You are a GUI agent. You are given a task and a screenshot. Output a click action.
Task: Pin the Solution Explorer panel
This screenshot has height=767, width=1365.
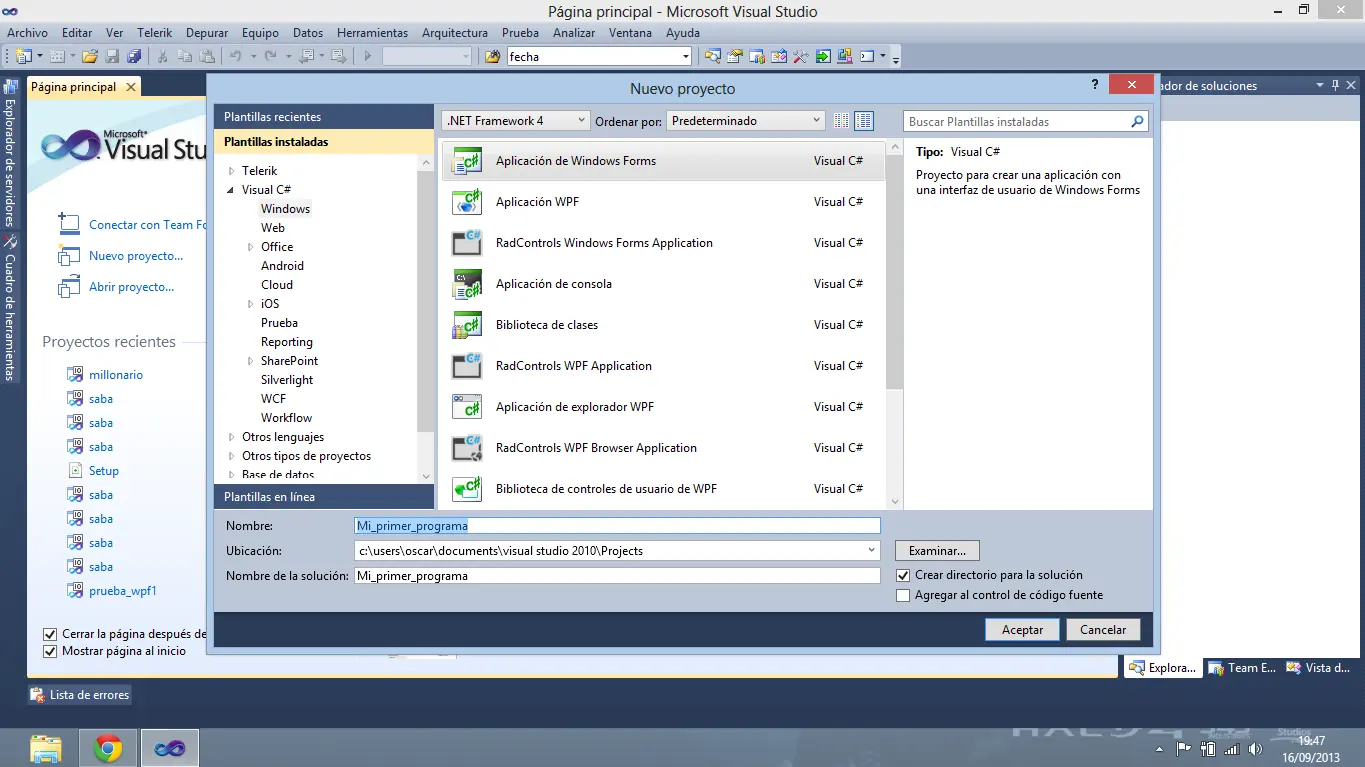[x=1335, y=86]
